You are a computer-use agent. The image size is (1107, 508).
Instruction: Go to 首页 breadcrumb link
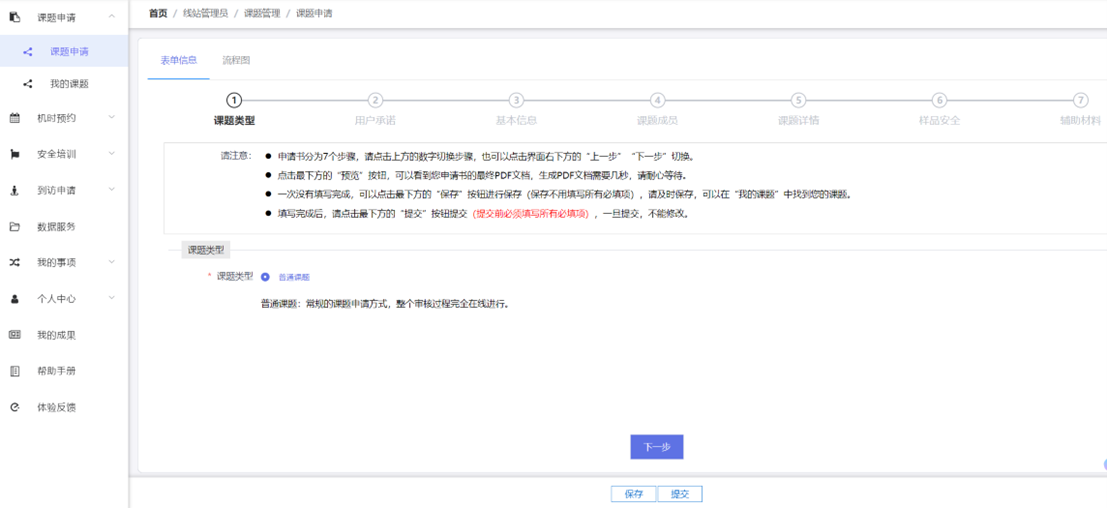158,13
